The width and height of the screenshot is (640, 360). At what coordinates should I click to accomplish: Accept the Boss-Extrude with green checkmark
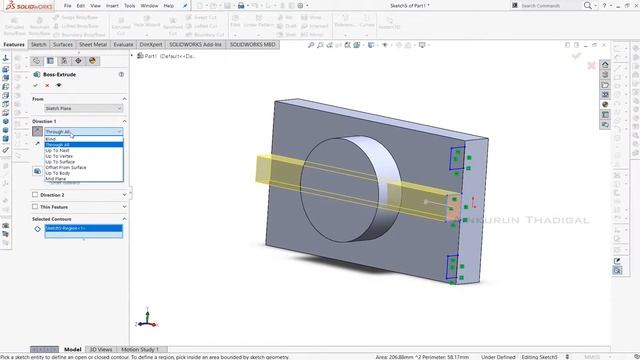(36, 85)
